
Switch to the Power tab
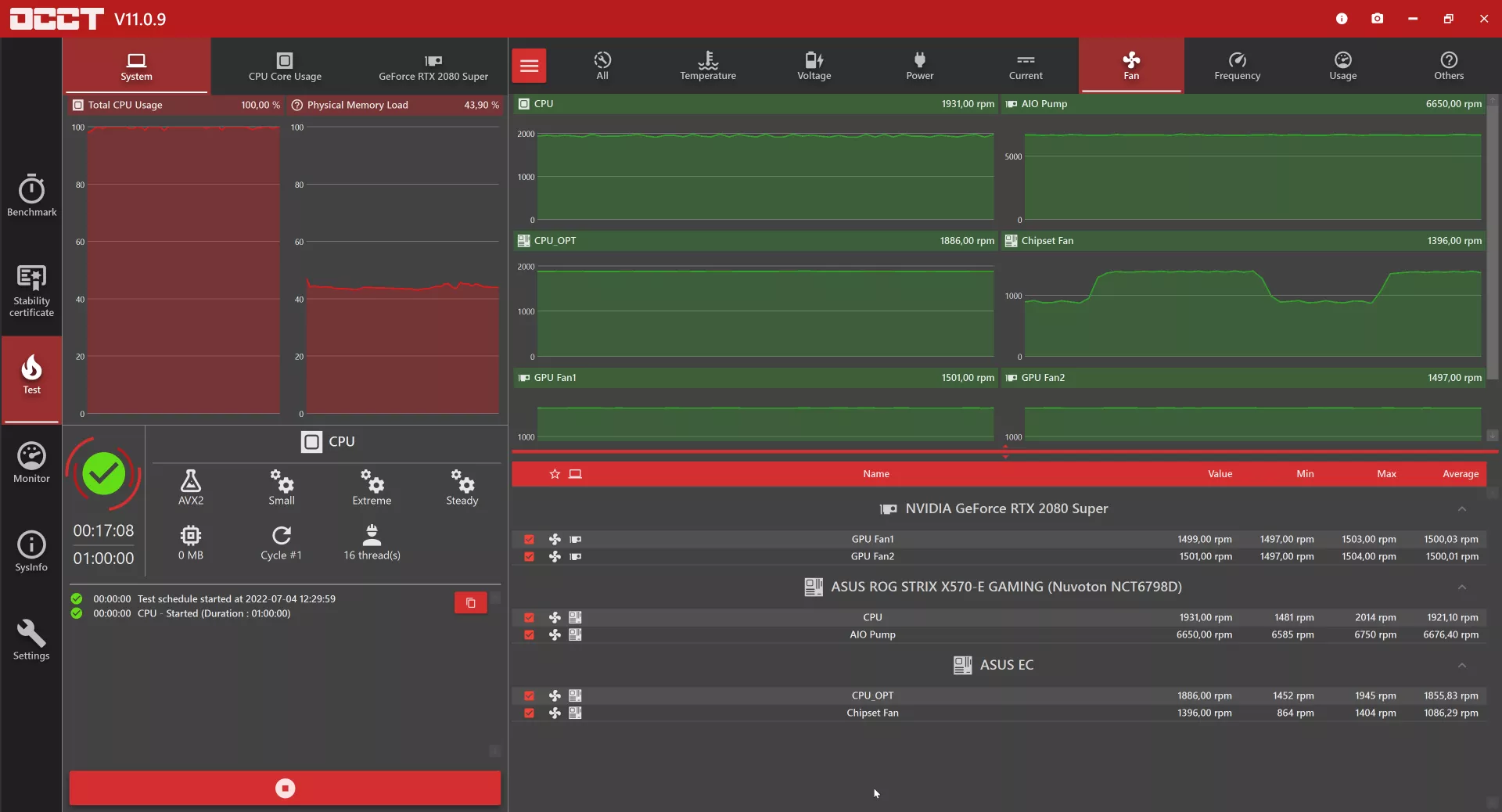click(x=920, y=66)
